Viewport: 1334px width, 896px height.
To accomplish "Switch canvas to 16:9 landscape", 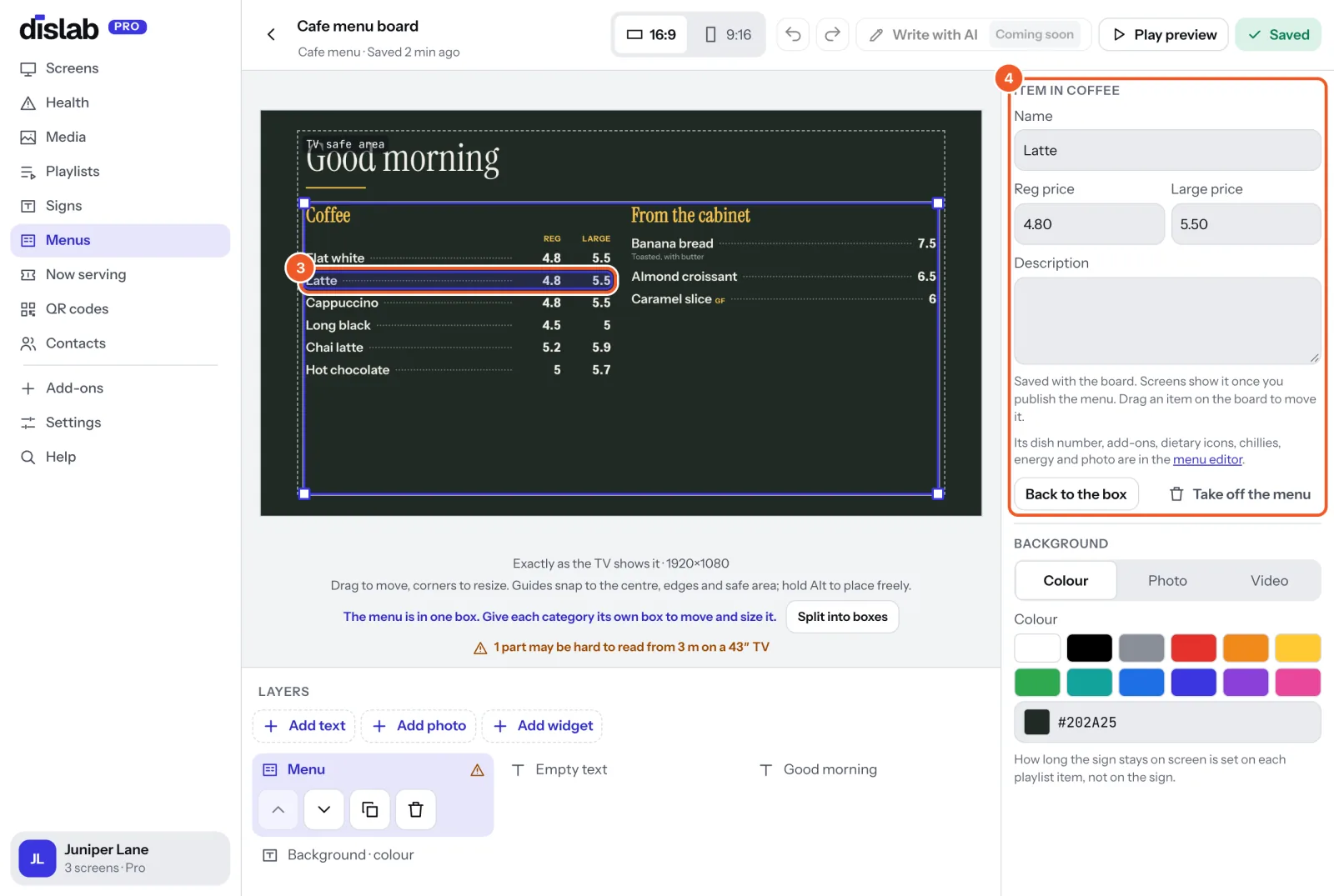I will click(x=651, y=34).
